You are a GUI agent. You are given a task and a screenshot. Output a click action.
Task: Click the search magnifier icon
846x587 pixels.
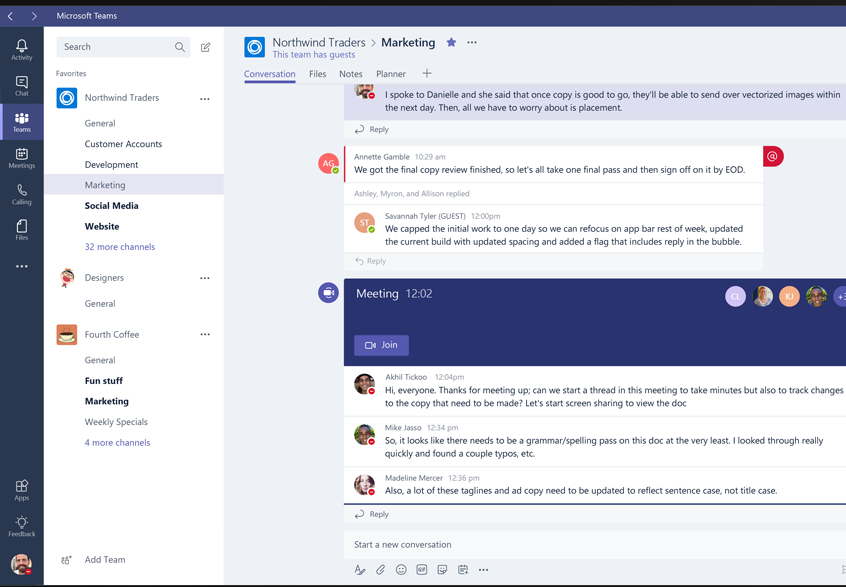(x=180, y=47)
